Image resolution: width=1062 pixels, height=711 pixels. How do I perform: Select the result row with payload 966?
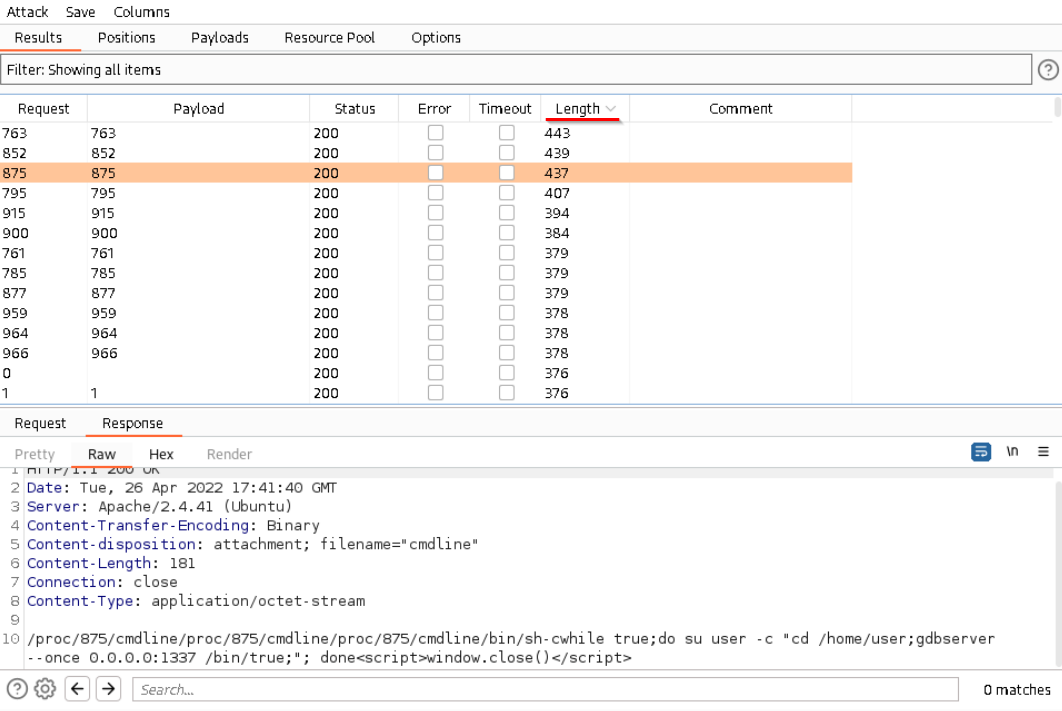[426, 353]
